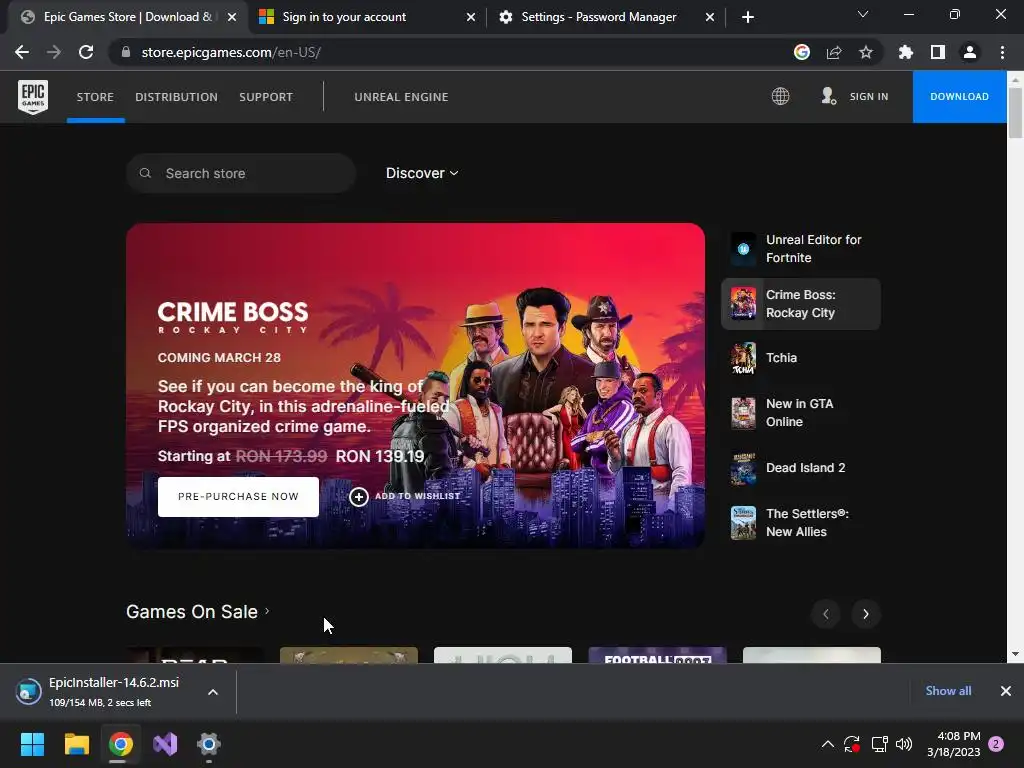Click the EpicInstaller-14.6.2.msi file name
Image resolution: width=1024 pixels, height=768 pixels.
pos(114,682)
